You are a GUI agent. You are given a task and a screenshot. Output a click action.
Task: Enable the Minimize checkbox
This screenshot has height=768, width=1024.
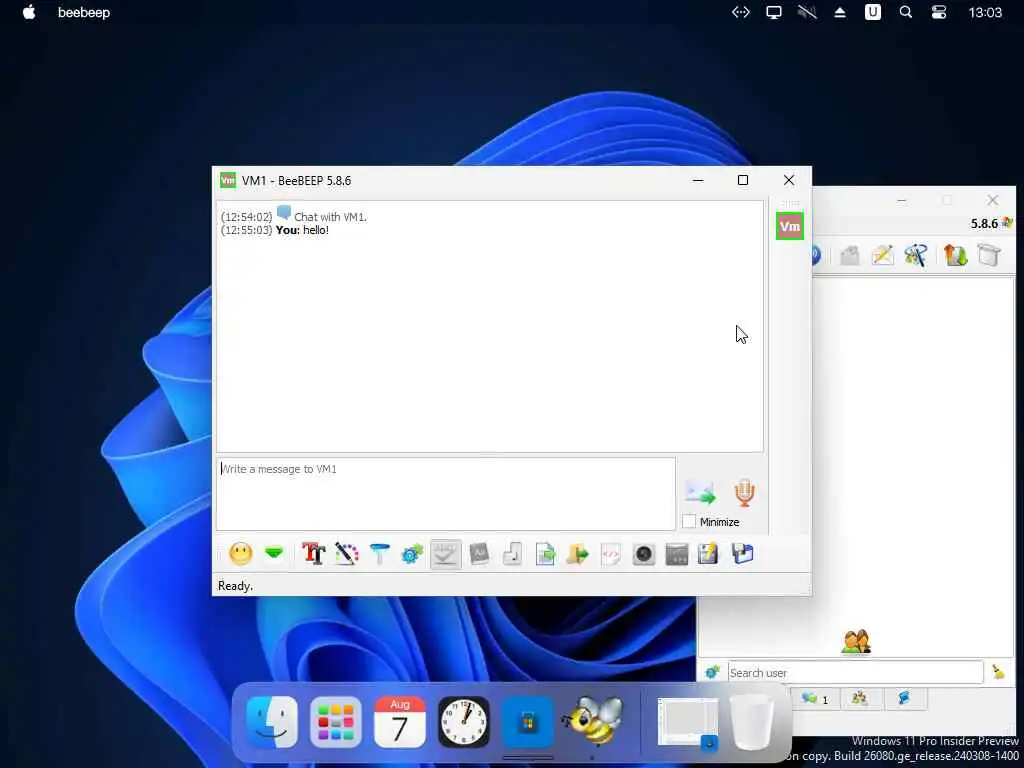pos(689,522)
